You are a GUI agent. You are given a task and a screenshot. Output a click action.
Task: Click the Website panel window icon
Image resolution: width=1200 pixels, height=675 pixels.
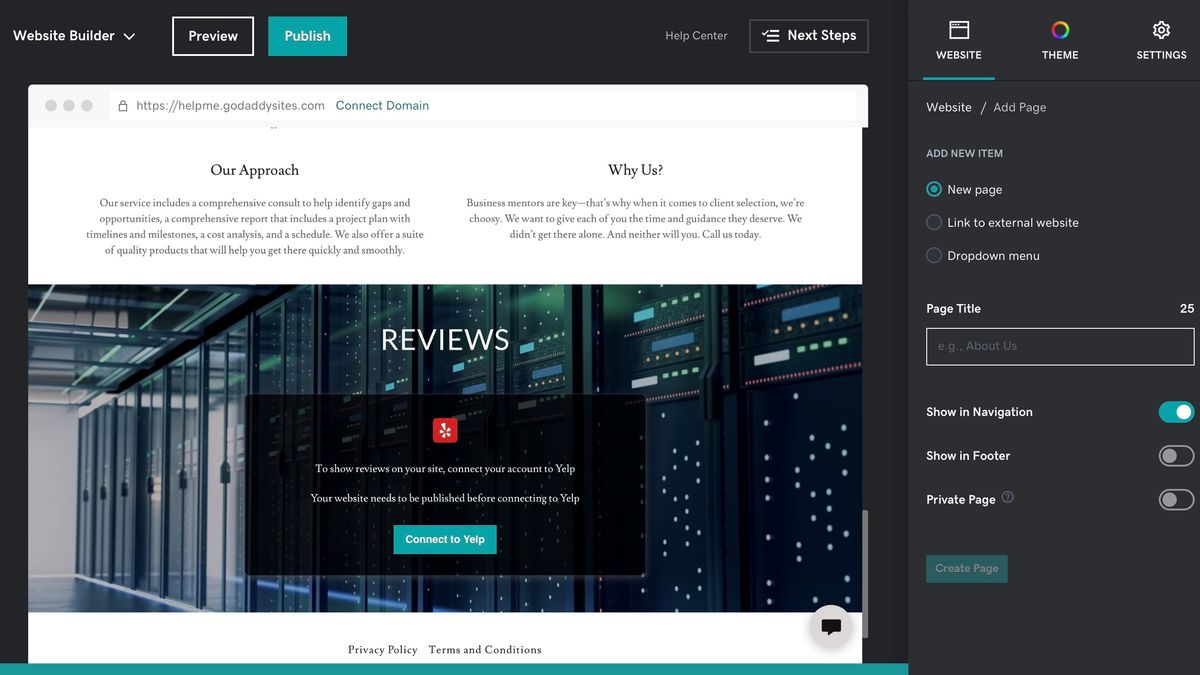959,30
